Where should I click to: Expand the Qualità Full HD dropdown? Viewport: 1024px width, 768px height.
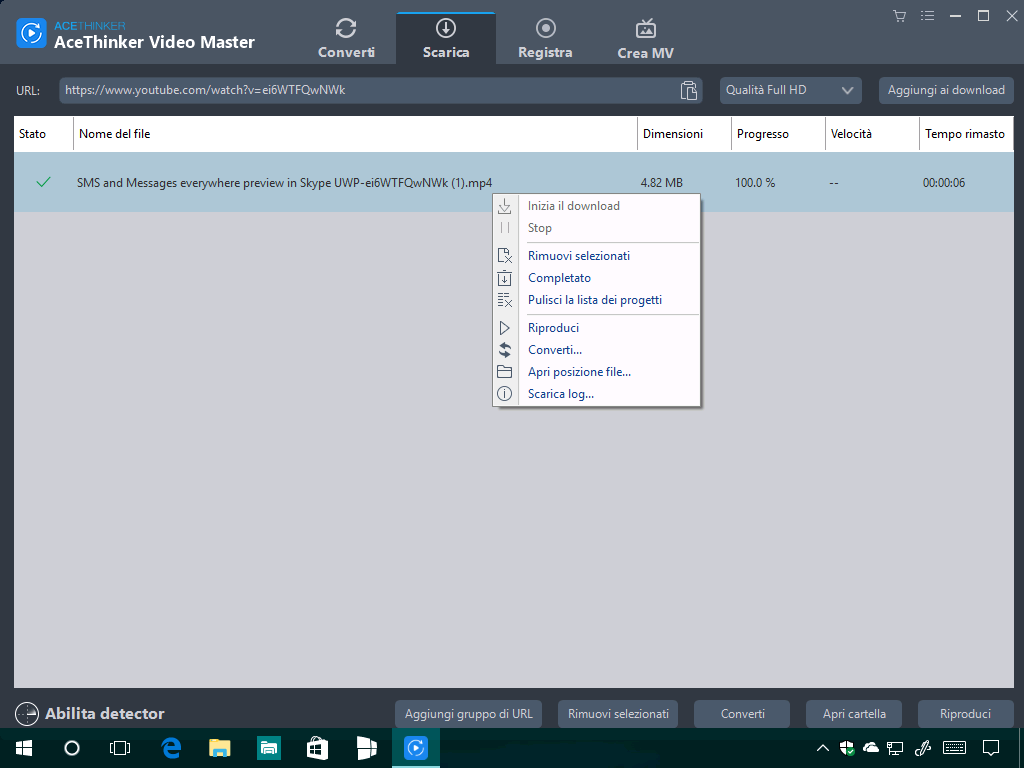click(790, 90)
